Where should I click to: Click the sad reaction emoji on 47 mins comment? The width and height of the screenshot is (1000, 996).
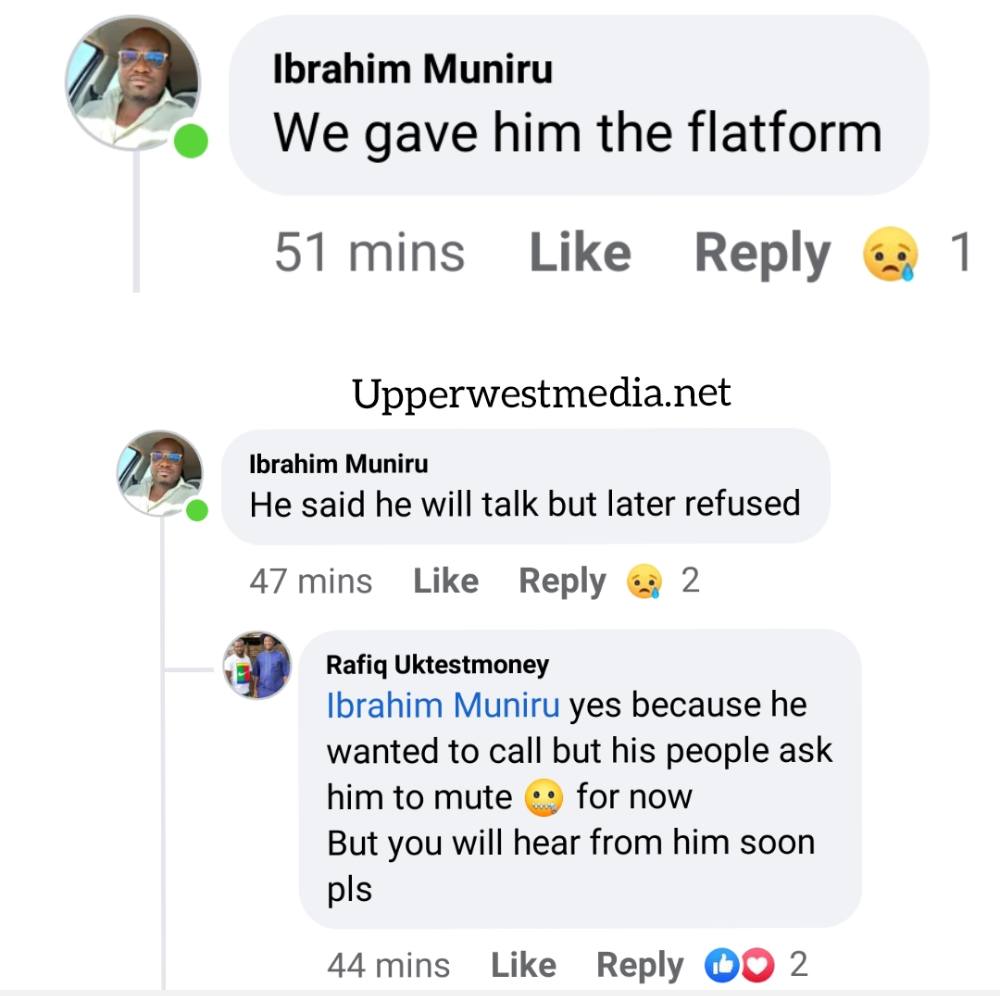point(644,581)
